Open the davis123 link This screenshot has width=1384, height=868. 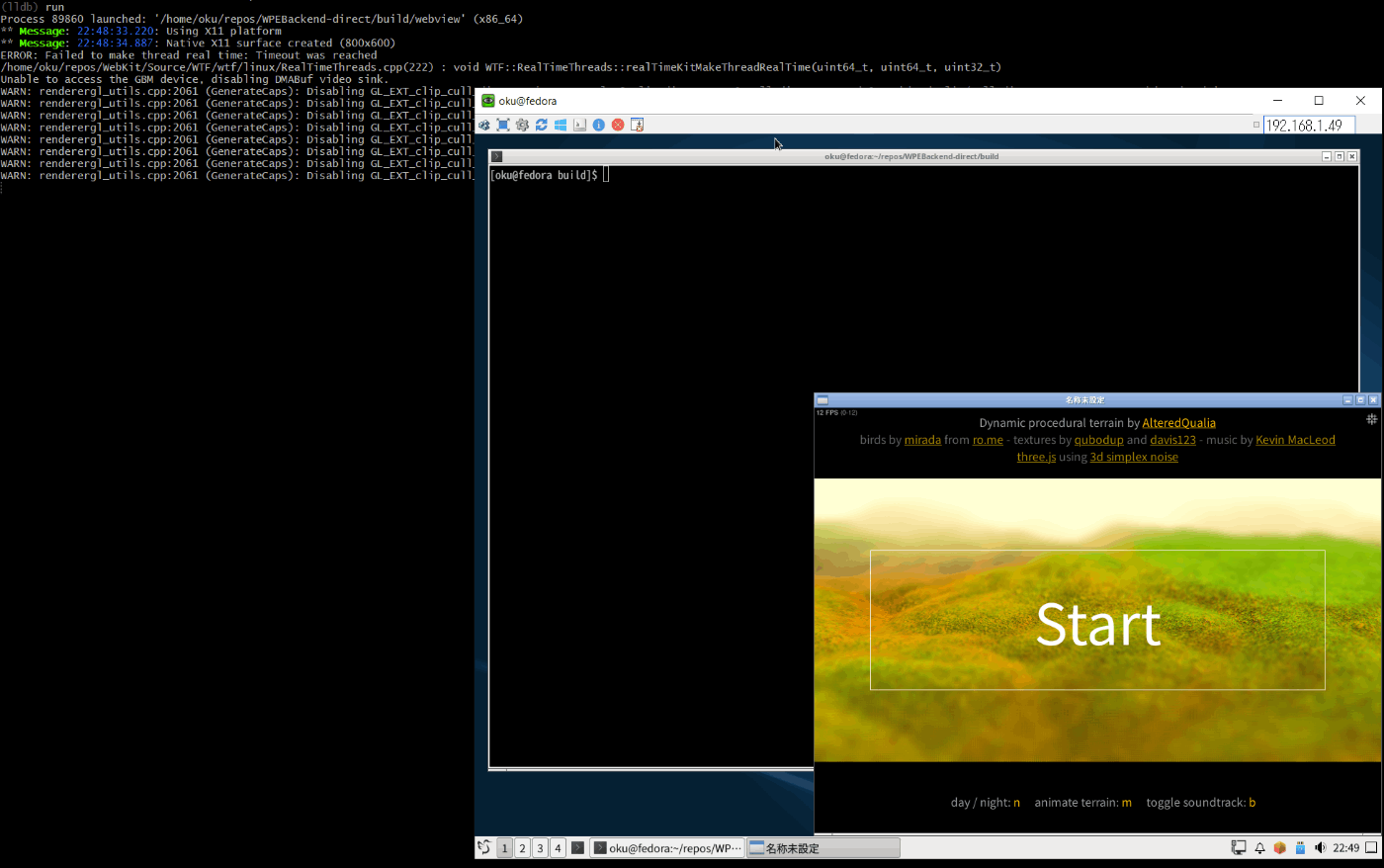(x=1173, y=440)
